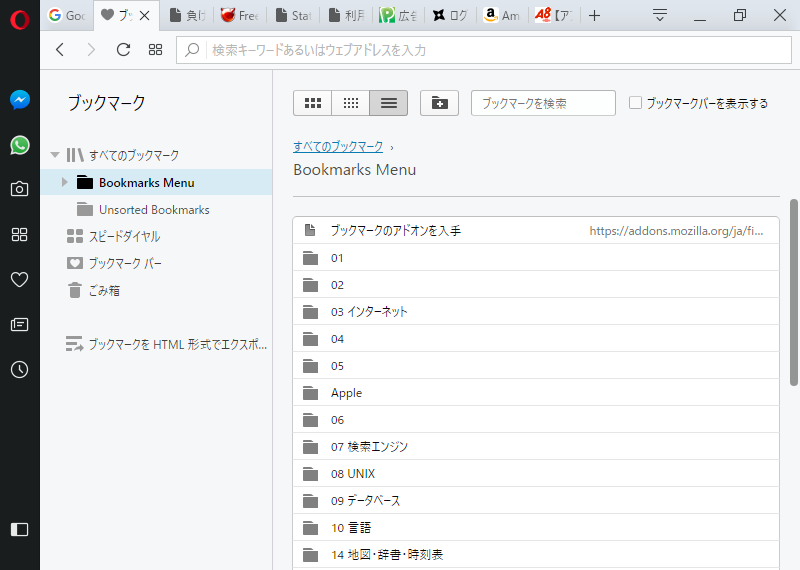Click the bookmarks list vertical scrollbar

[x=793, y=292]
